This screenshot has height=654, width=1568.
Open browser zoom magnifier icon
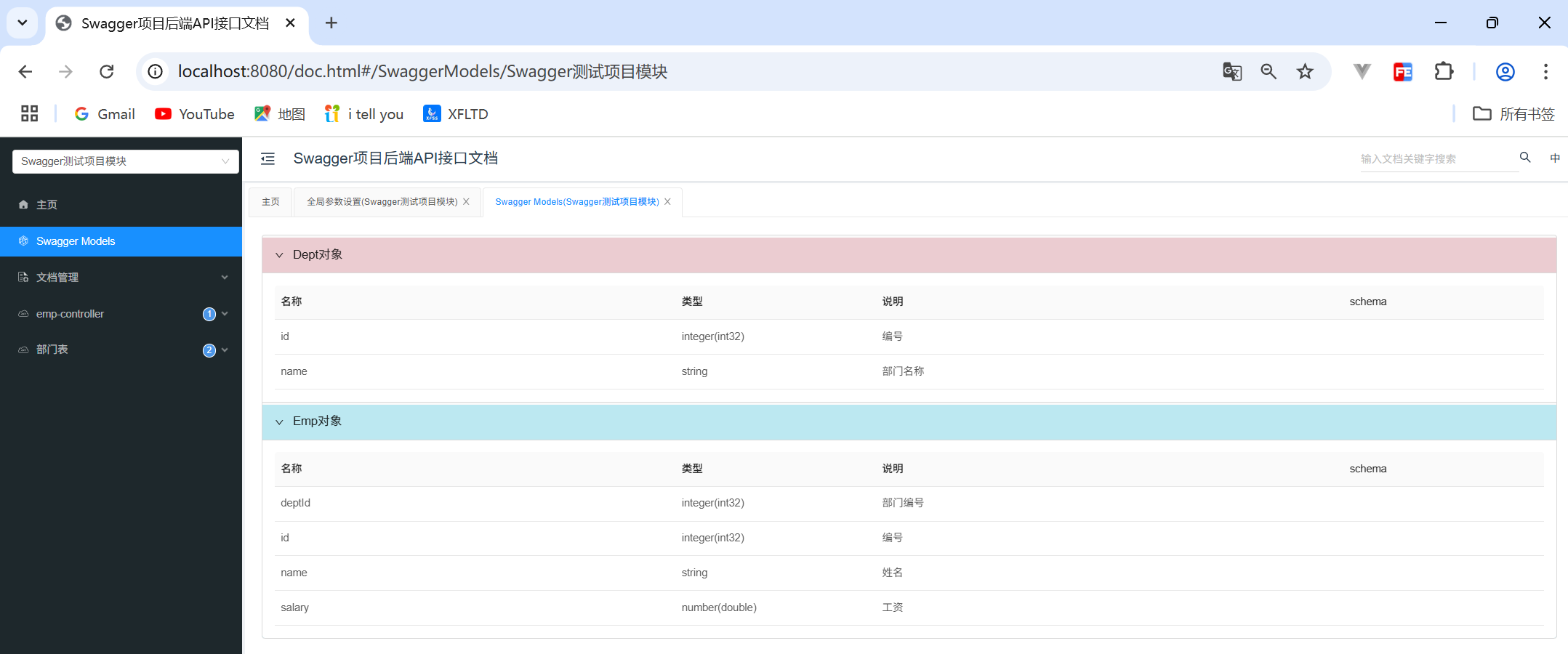(1269, 71)
